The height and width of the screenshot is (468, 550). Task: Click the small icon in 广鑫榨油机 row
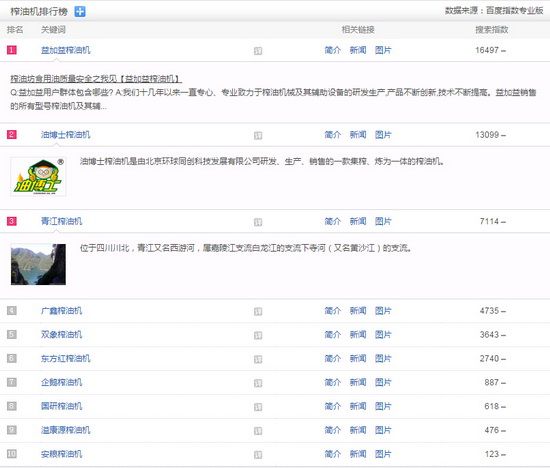pos(258,312)
